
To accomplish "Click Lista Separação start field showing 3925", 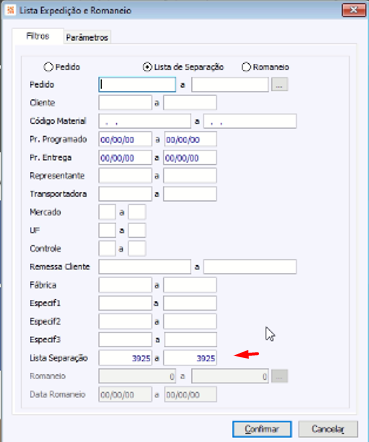I will point(125,358).
